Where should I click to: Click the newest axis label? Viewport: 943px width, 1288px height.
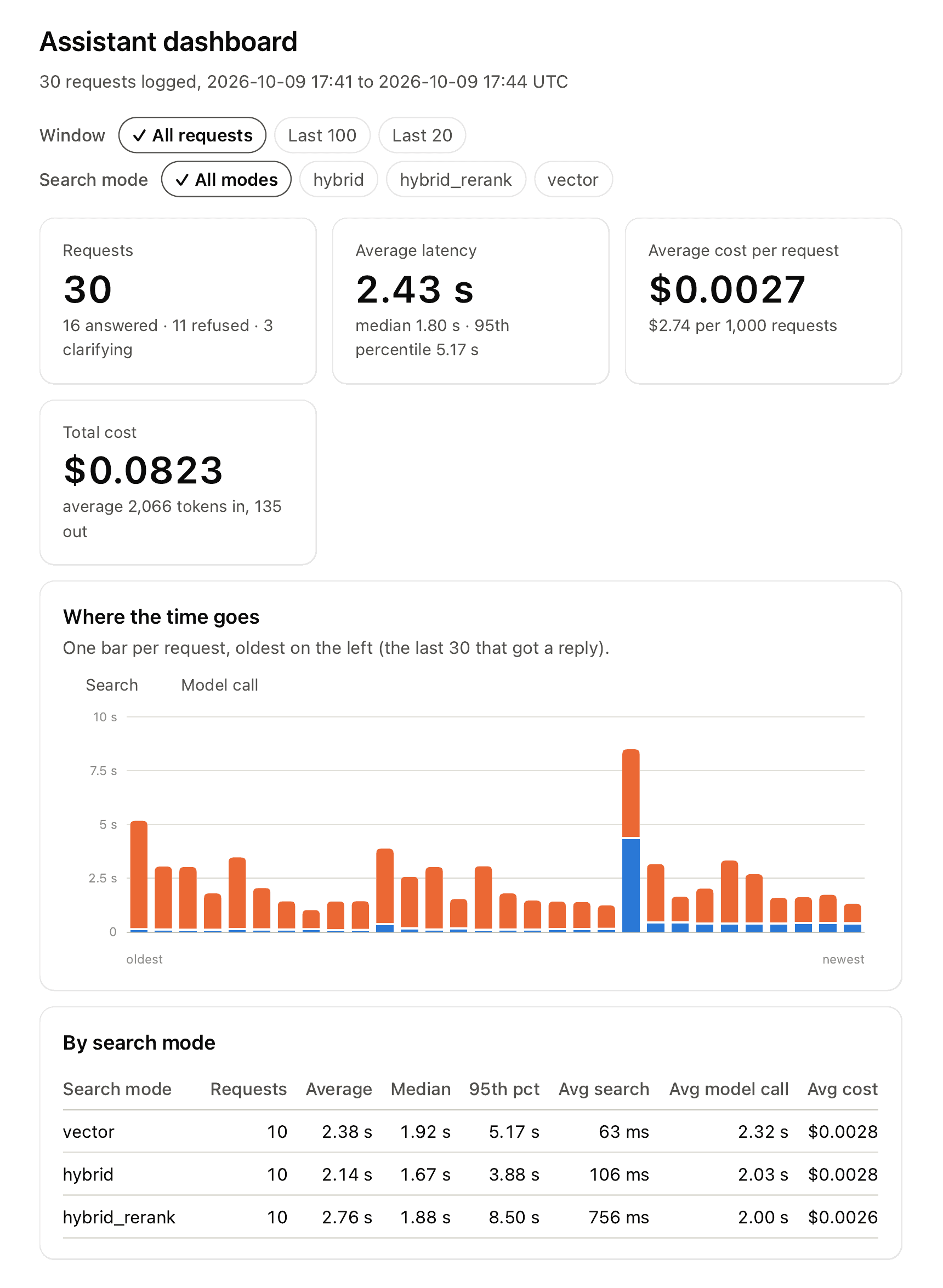pos(843,959)
